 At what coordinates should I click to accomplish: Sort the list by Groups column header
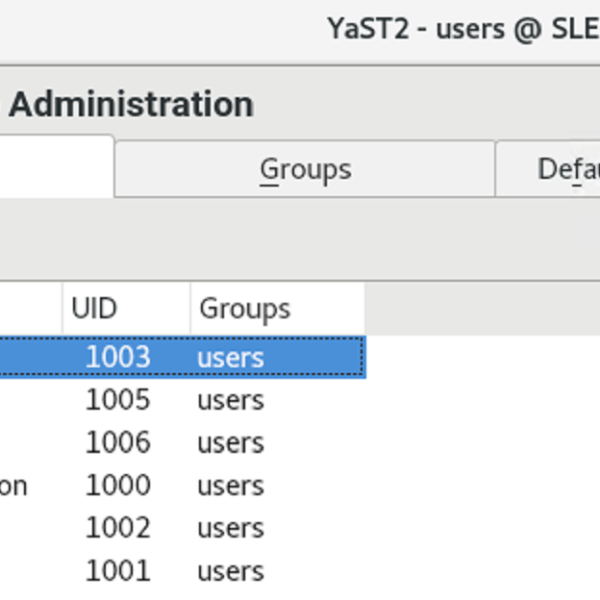click(x=276, y=309)
